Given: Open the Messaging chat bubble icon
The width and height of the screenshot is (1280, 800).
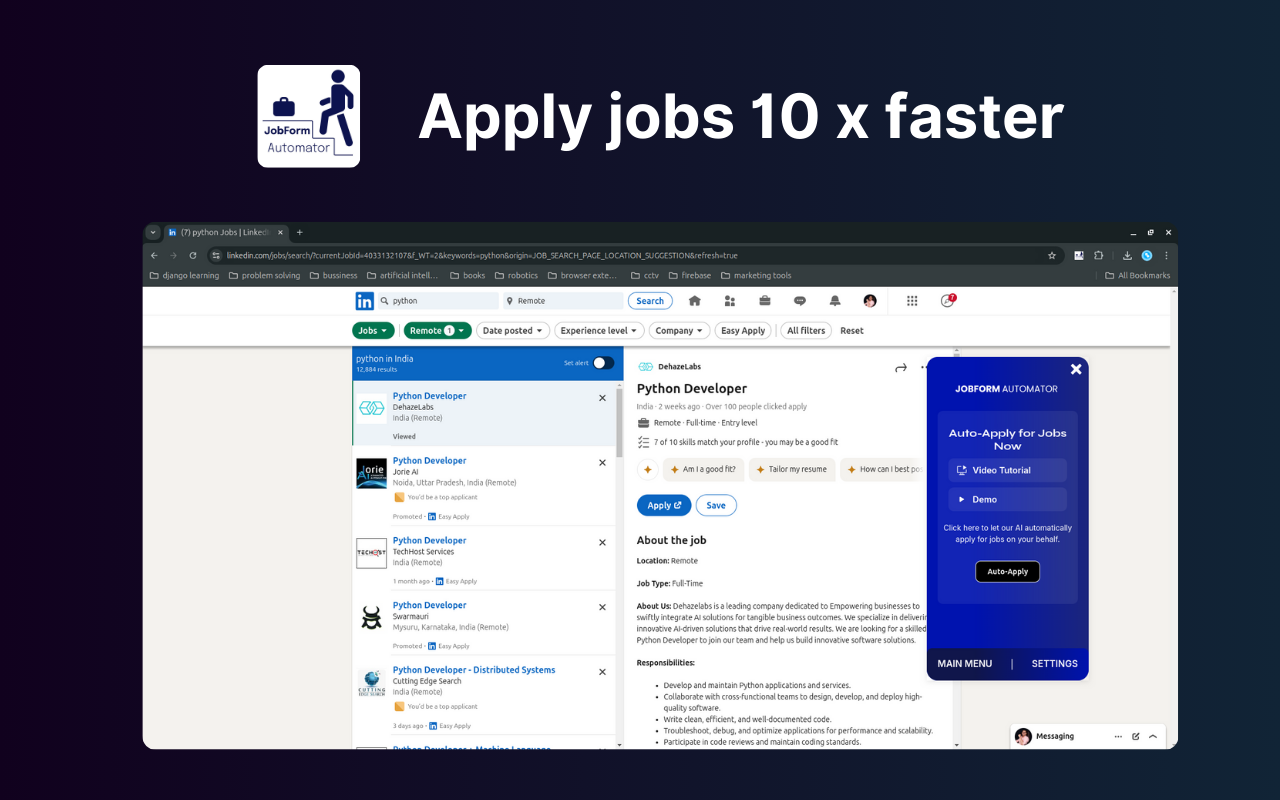Looking at the screenshot, I should (800, 301).
